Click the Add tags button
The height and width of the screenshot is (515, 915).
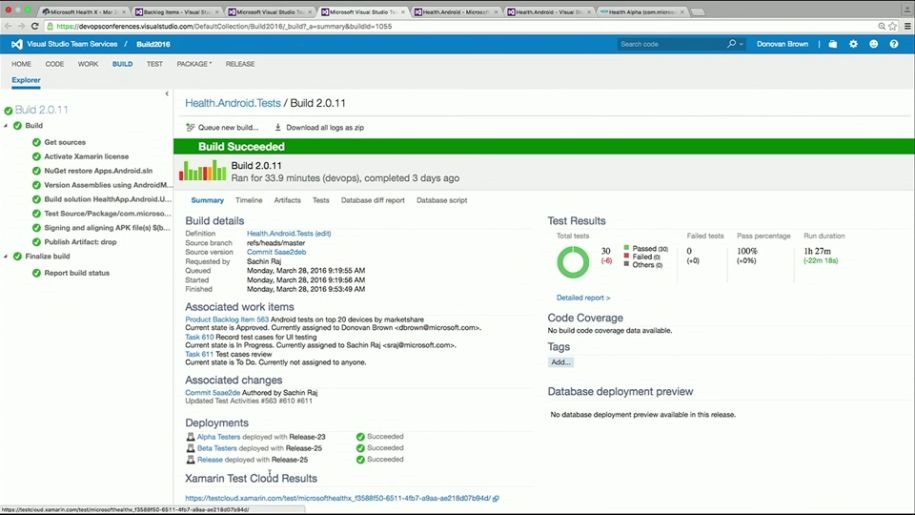[x=561, y=362]
